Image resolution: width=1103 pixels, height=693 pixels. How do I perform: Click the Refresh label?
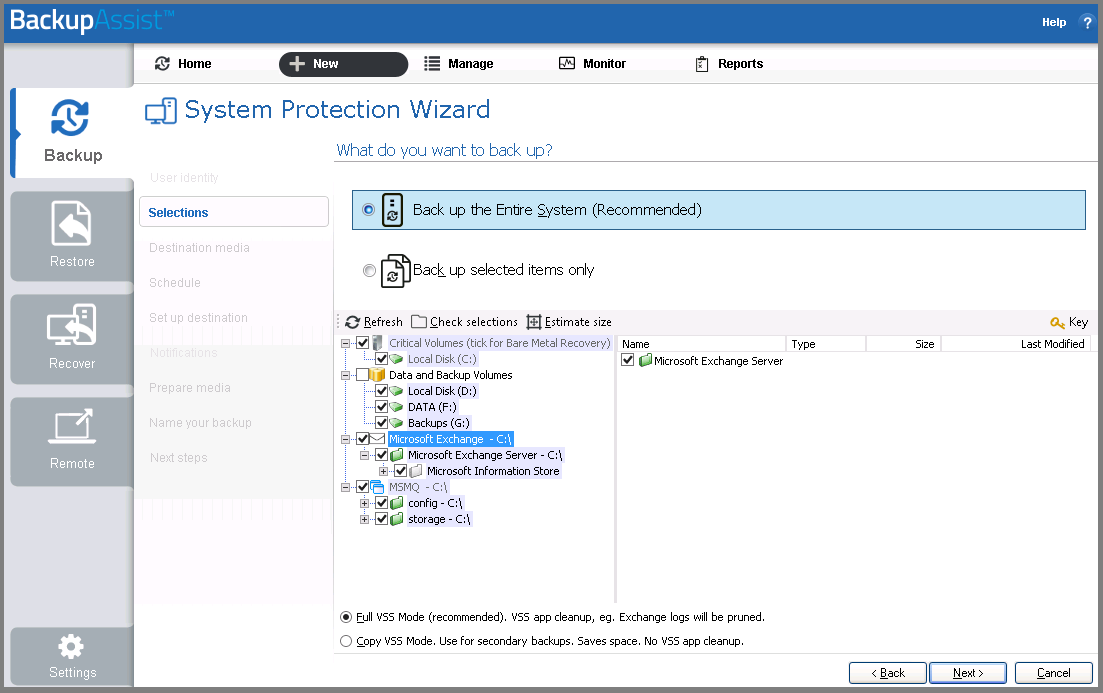tap(383, 322)
